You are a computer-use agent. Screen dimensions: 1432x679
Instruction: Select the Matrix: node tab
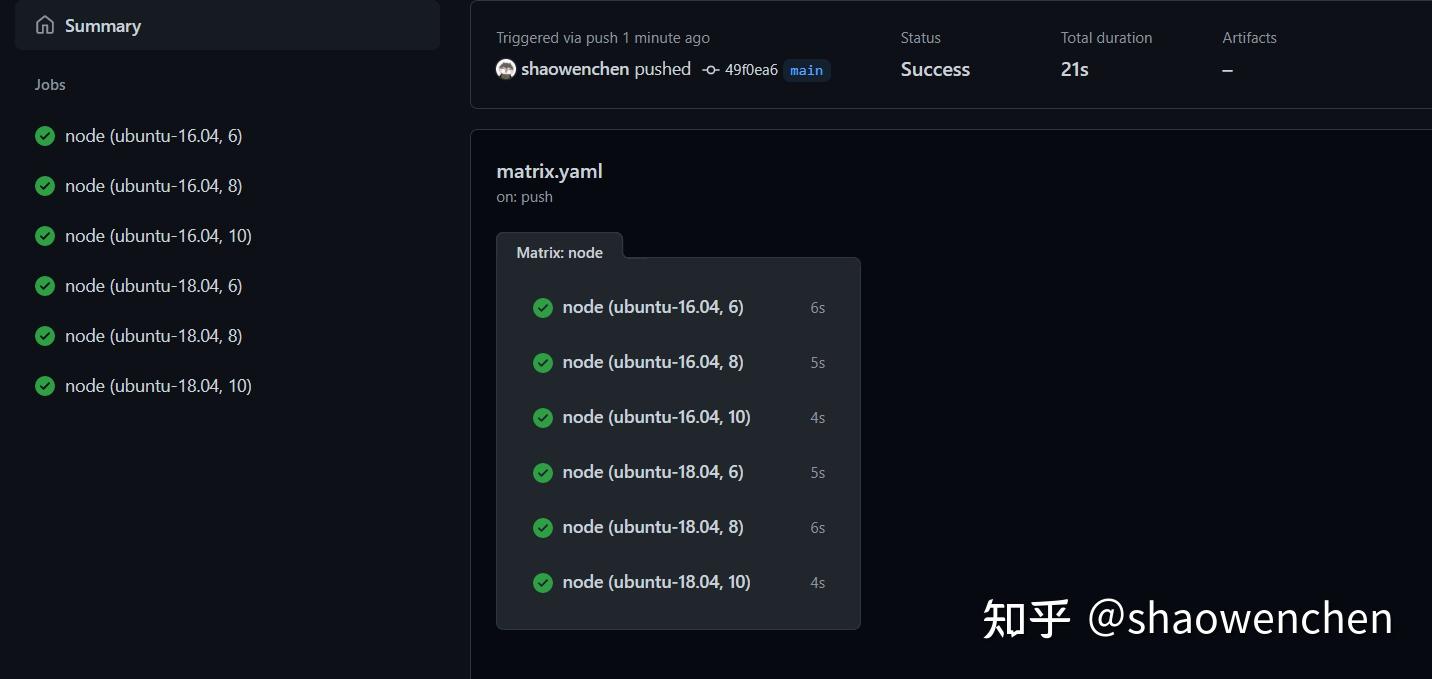click(x=559, y=253)
